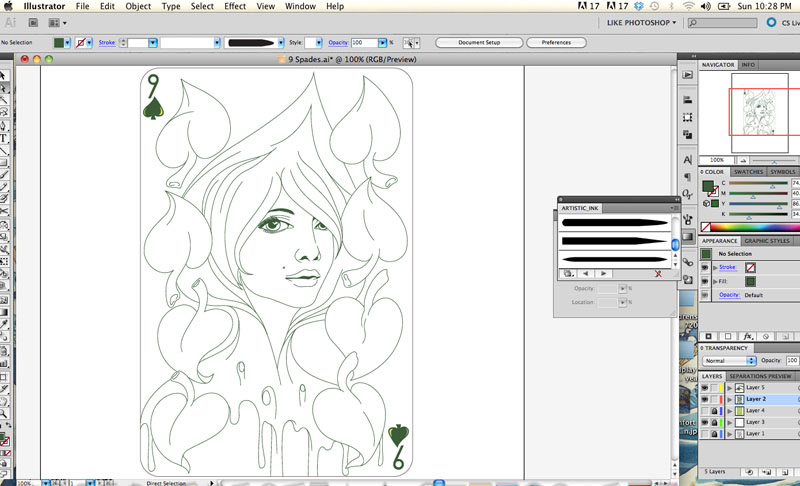This screenshot has height=486, width=800.
Task: Open the Object menu
Action: pos(138,6)
